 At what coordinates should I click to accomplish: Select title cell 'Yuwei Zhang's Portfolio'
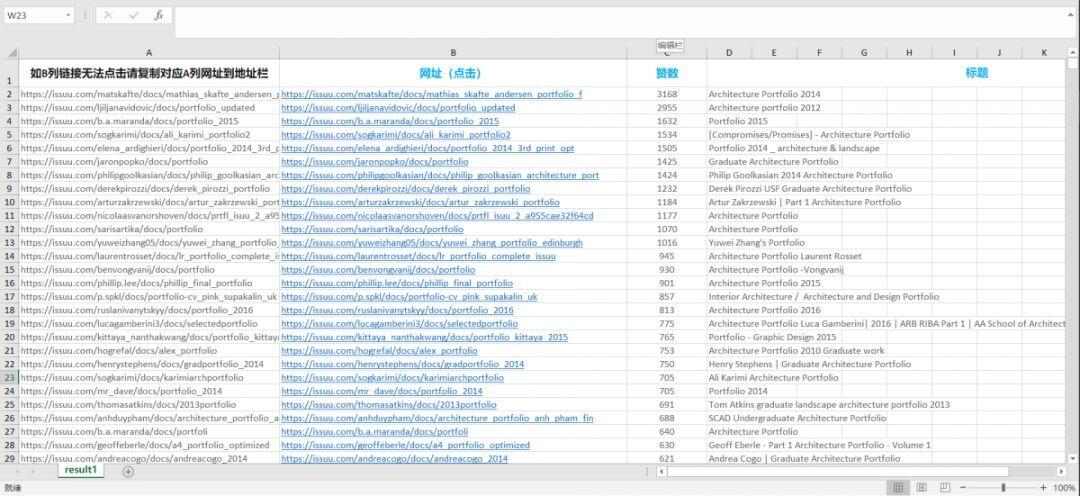(x=756, y=242)
